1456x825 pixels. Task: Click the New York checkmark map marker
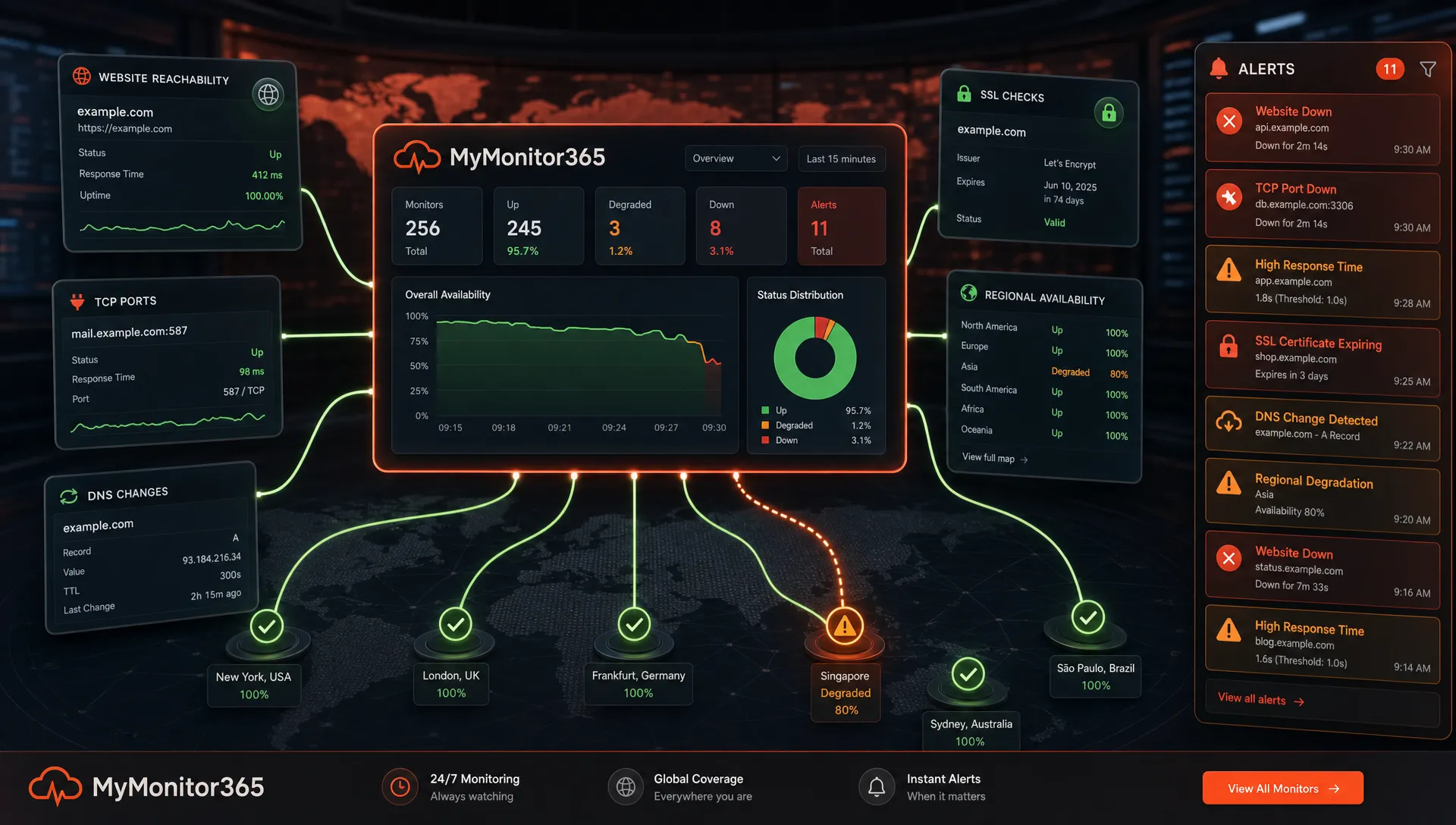click(x=267, y=626)
